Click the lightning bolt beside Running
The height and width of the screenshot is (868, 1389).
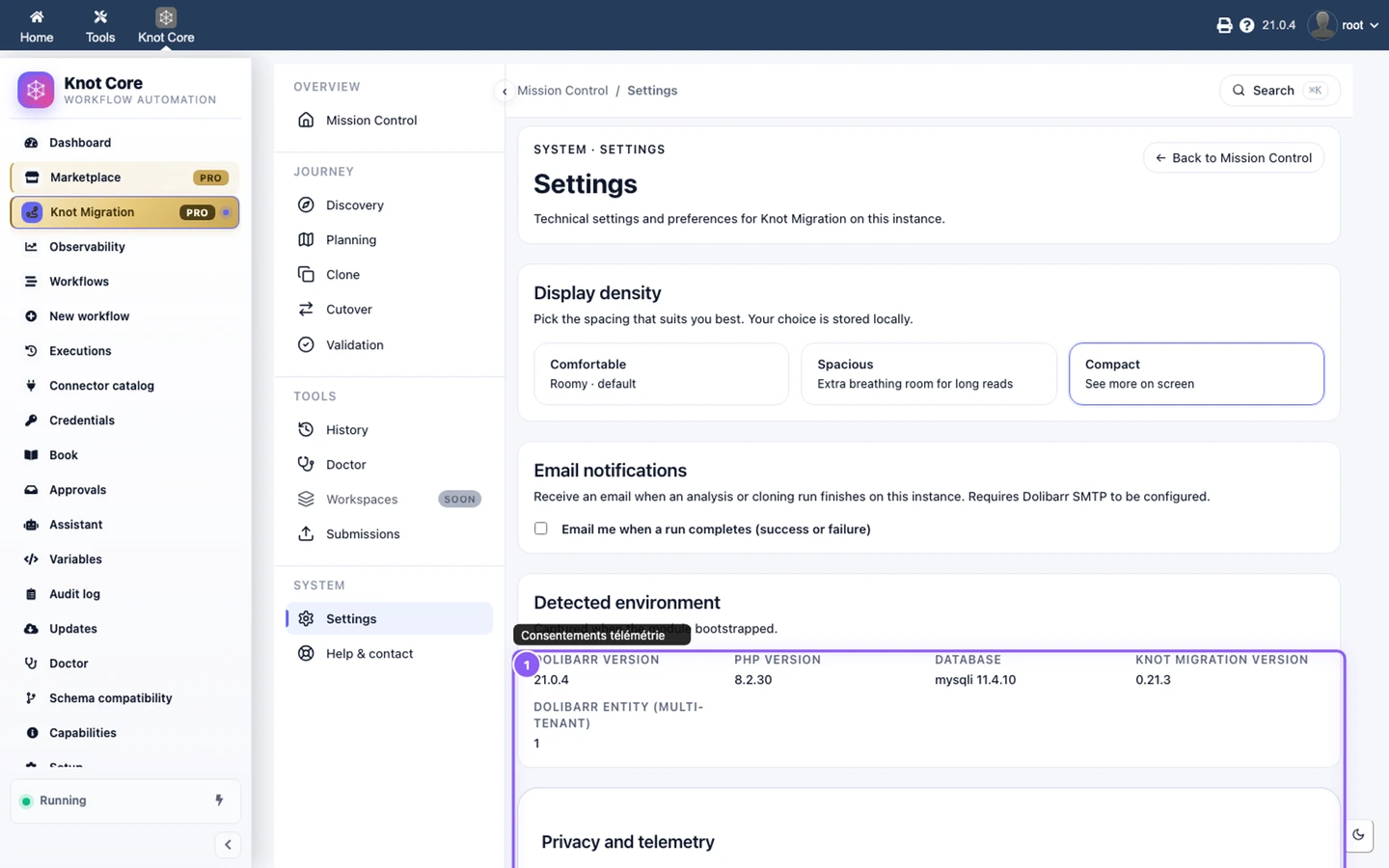click(x=219, y=800)
